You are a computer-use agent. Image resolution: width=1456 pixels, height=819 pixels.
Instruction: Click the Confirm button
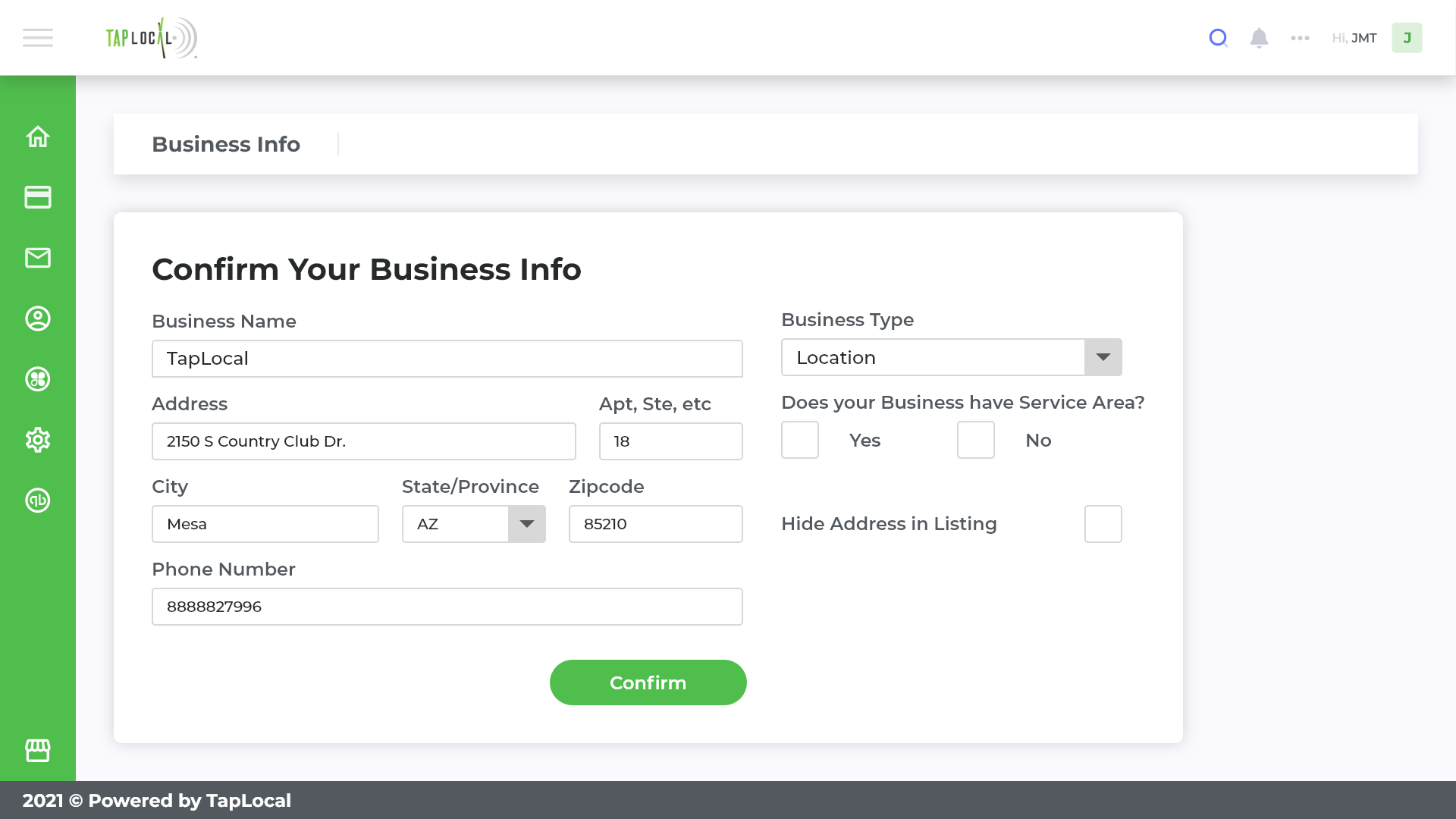click(x=648, y=682)
